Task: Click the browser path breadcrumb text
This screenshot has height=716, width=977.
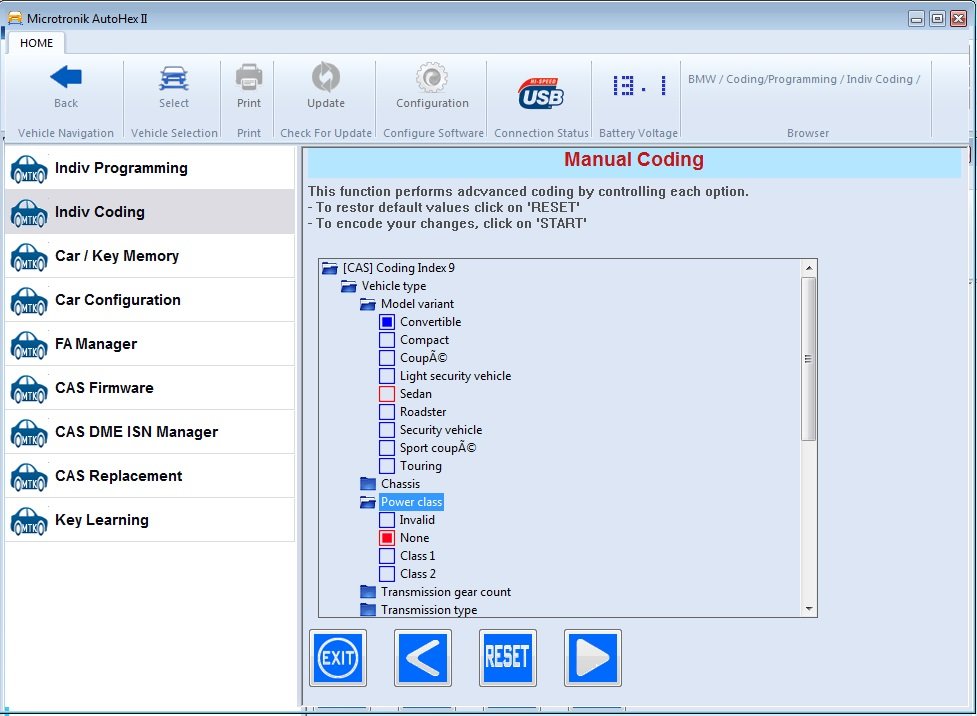Action: tap(804, 79)
